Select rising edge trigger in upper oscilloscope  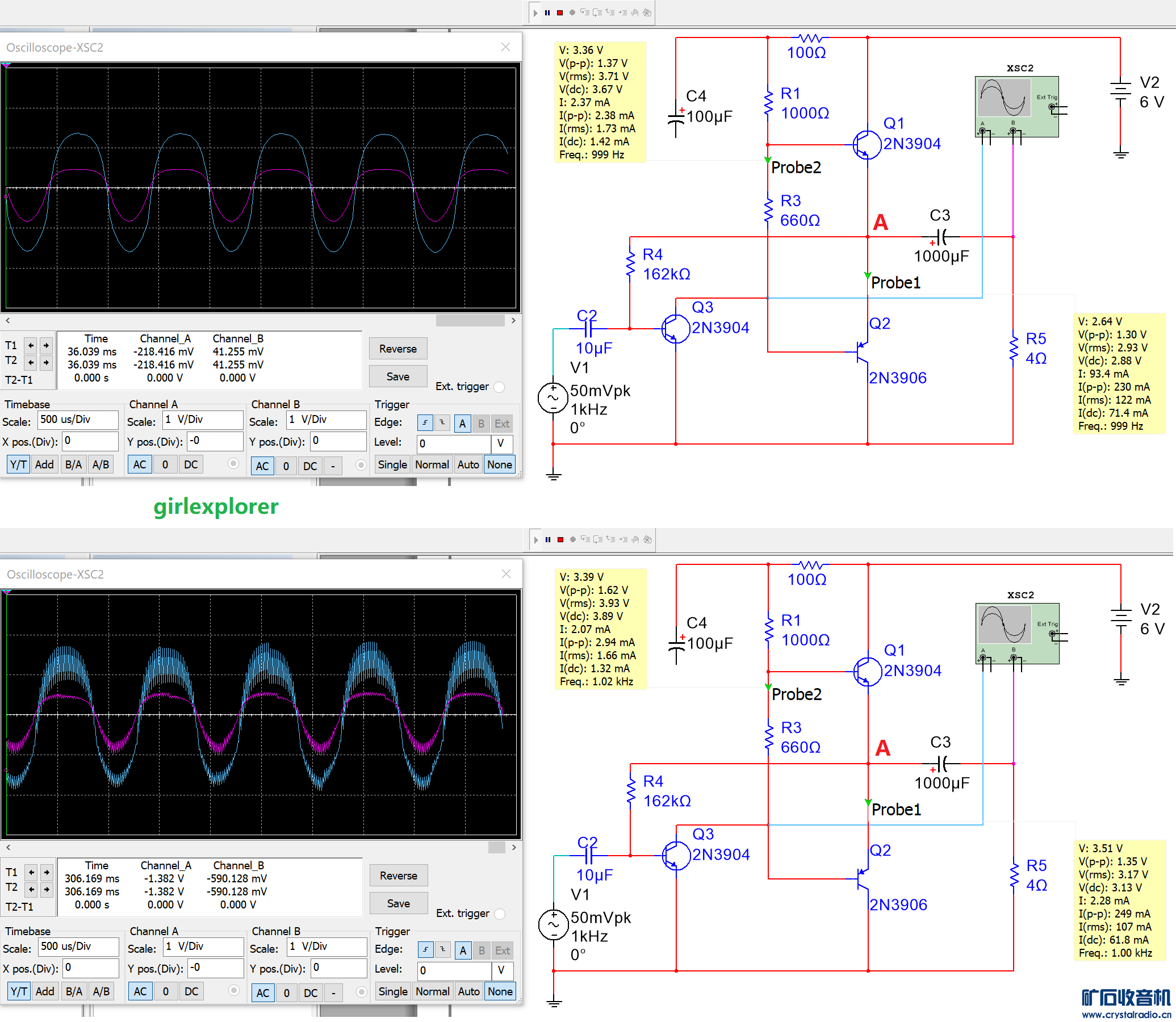coord(425,423)
